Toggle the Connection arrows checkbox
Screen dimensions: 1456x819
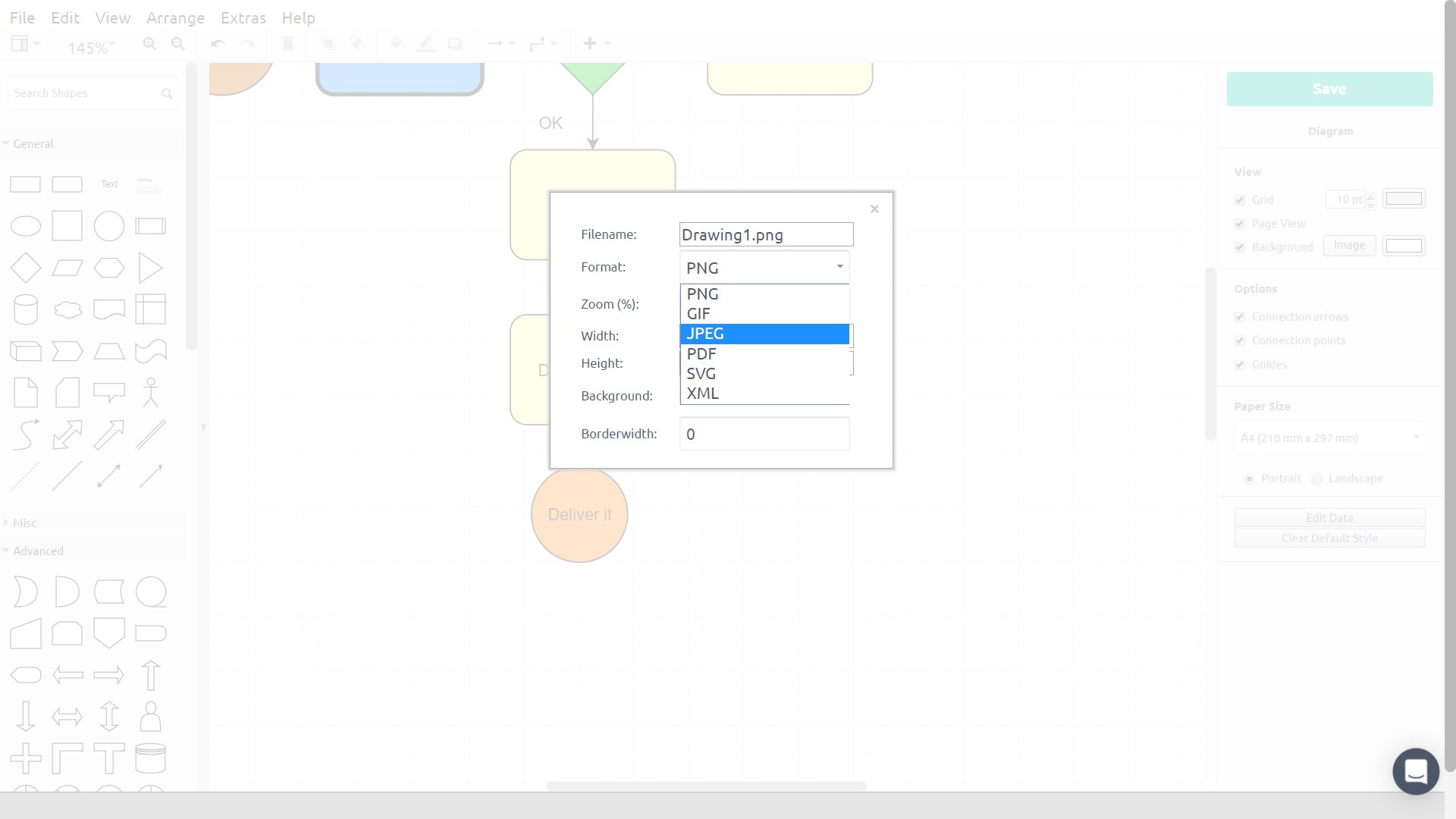[1240, 317]
